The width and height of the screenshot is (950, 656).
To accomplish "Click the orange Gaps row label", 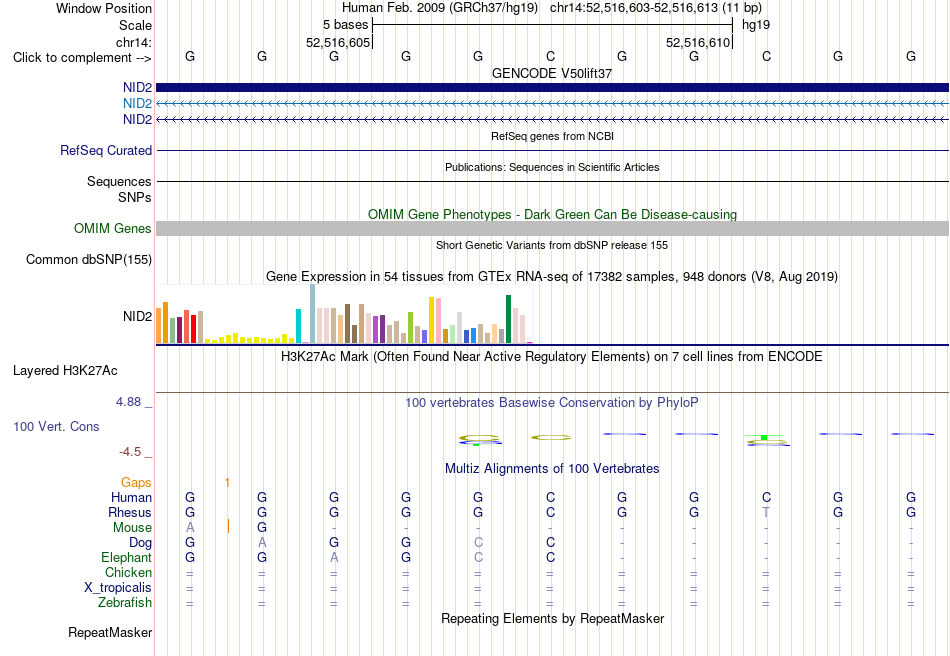I will coord(136,482).
